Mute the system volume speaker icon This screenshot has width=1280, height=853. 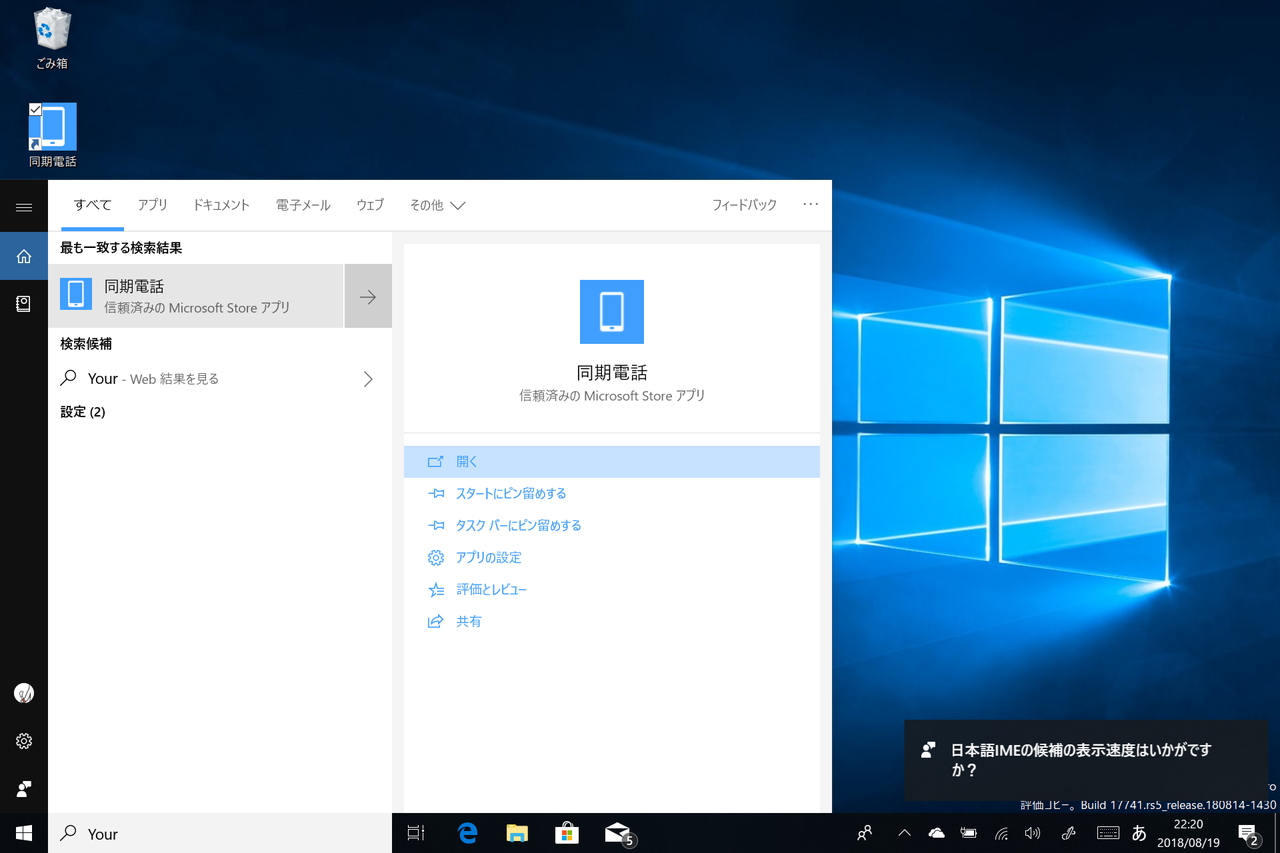1033,832
